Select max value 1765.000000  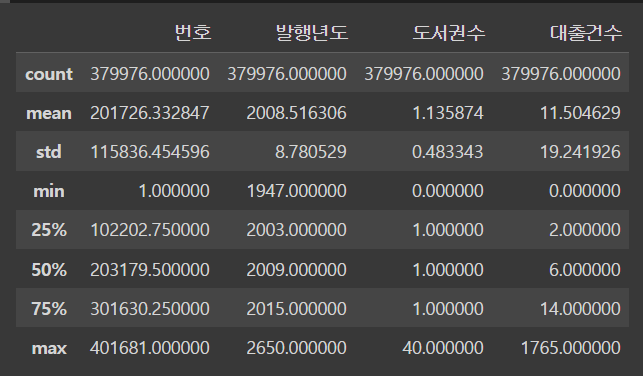pos(571,348)
